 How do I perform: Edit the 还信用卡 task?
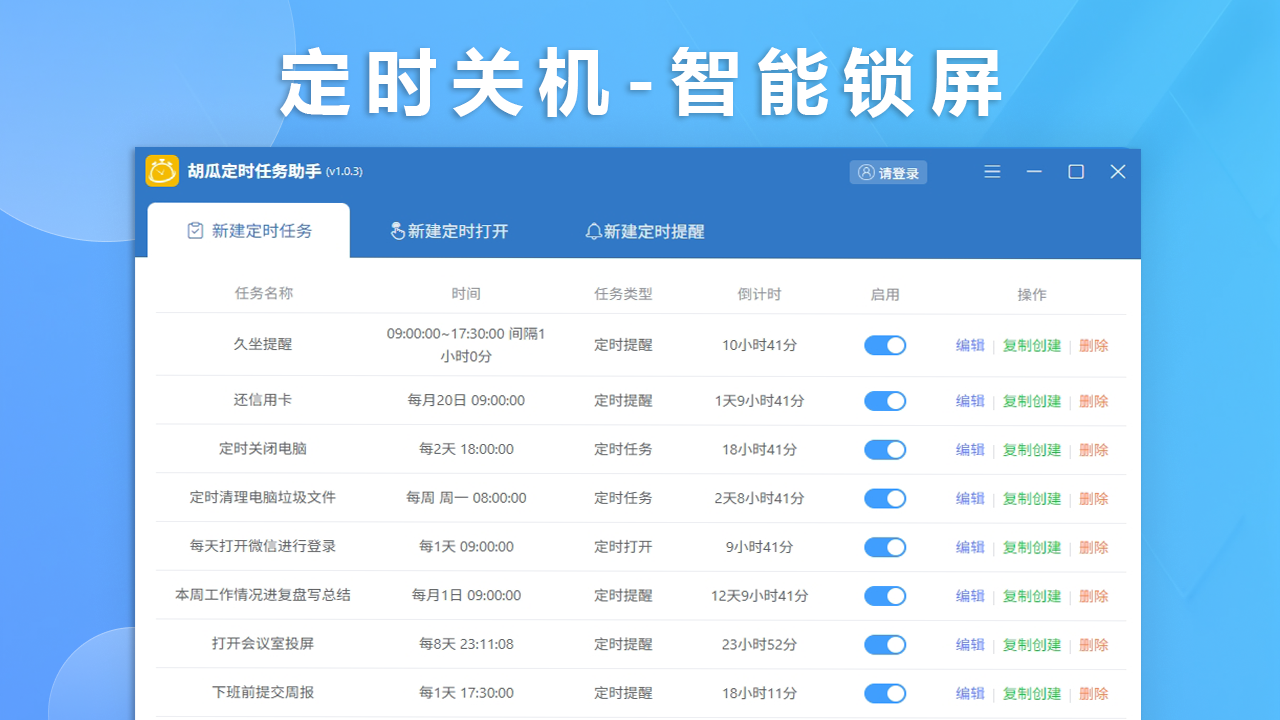[x=969, y=400]
